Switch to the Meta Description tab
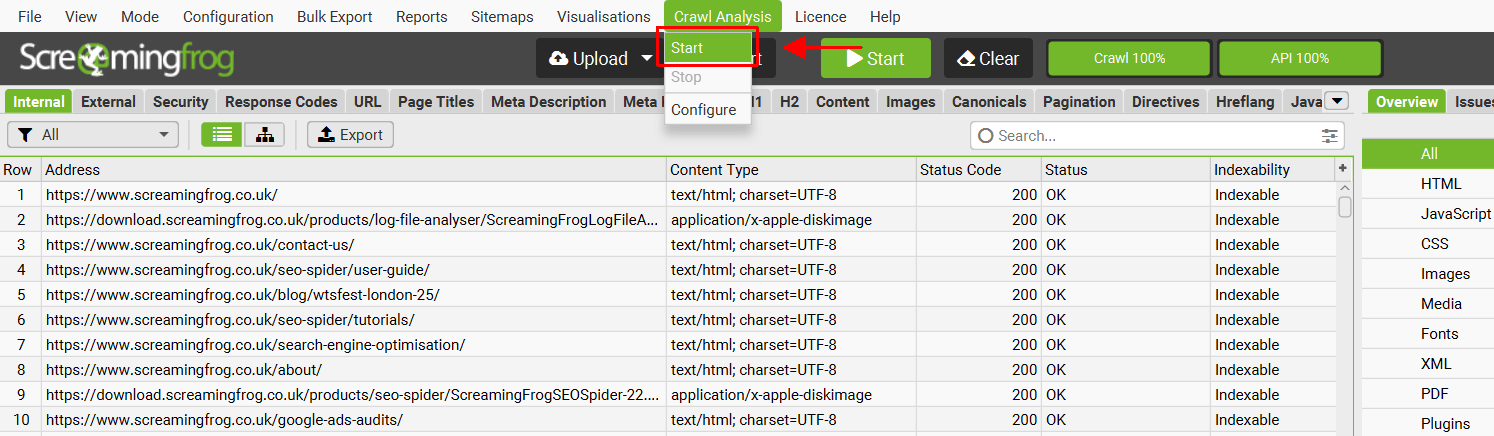The image size is (1494, 436). [x=549, y=102]
